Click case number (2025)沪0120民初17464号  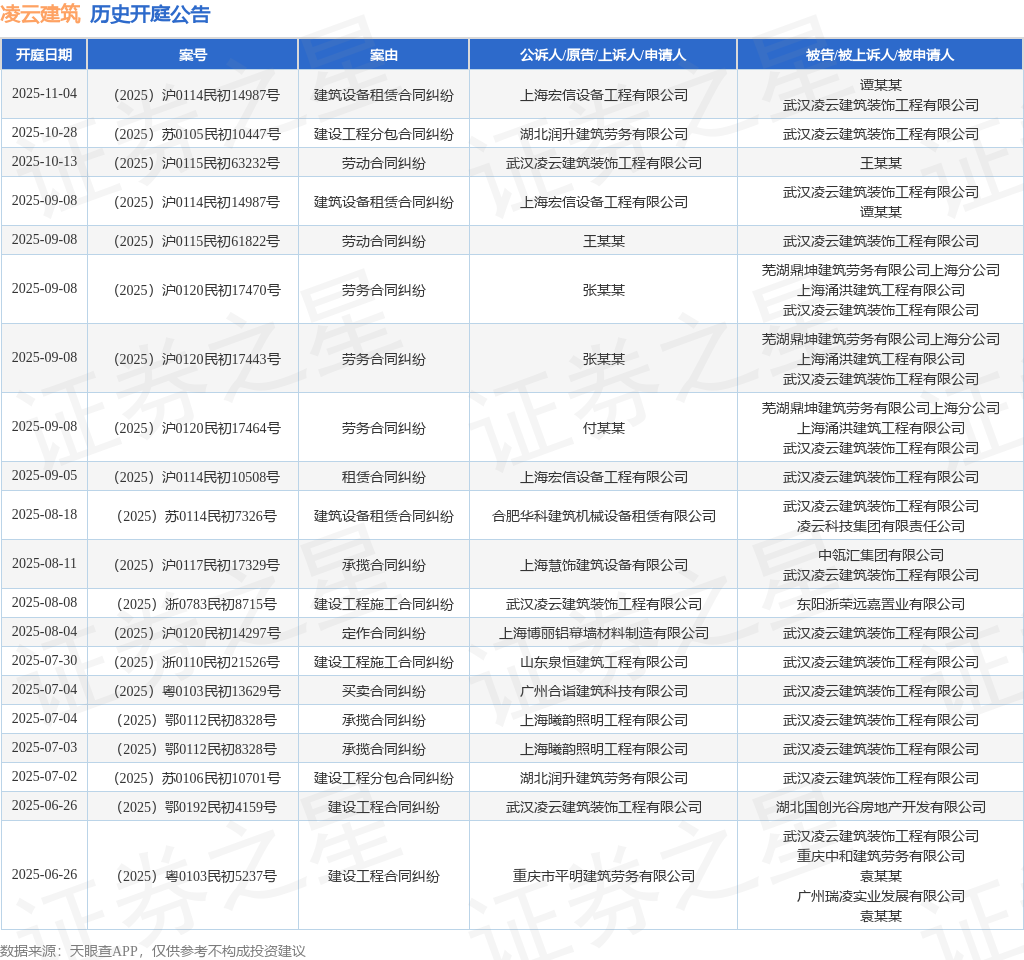pyautogui.click(x=197, y=428)
